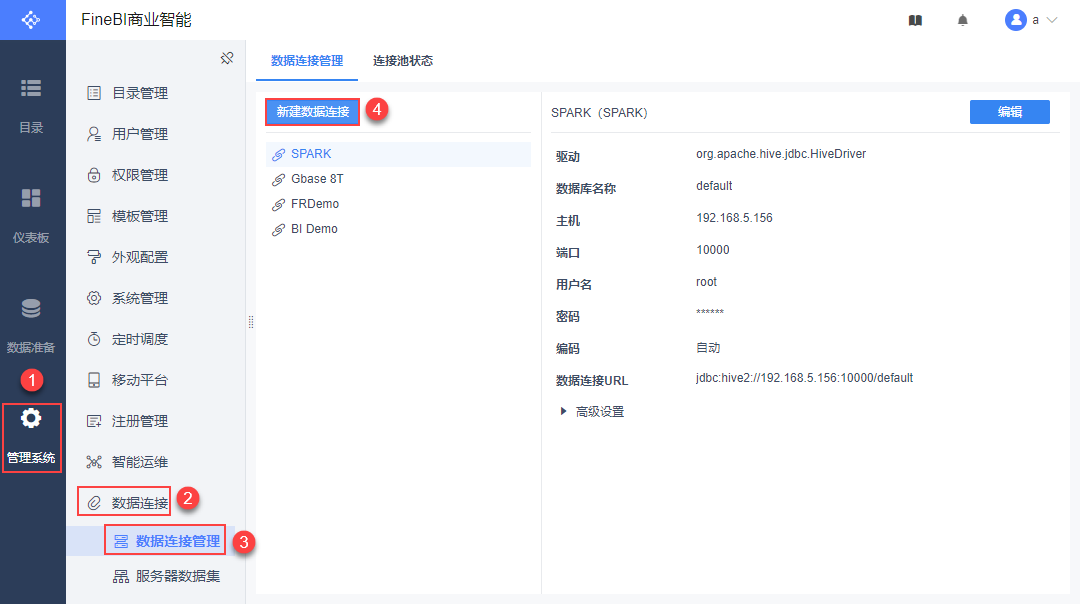Click the user avatar icon
1080x604 pixels.
pos(1015,20)
